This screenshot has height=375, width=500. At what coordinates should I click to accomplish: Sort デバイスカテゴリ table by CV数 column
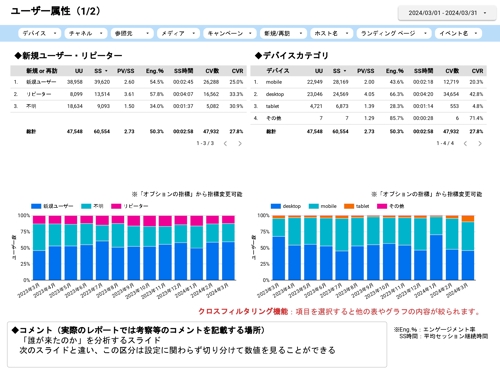pos(452,71)
